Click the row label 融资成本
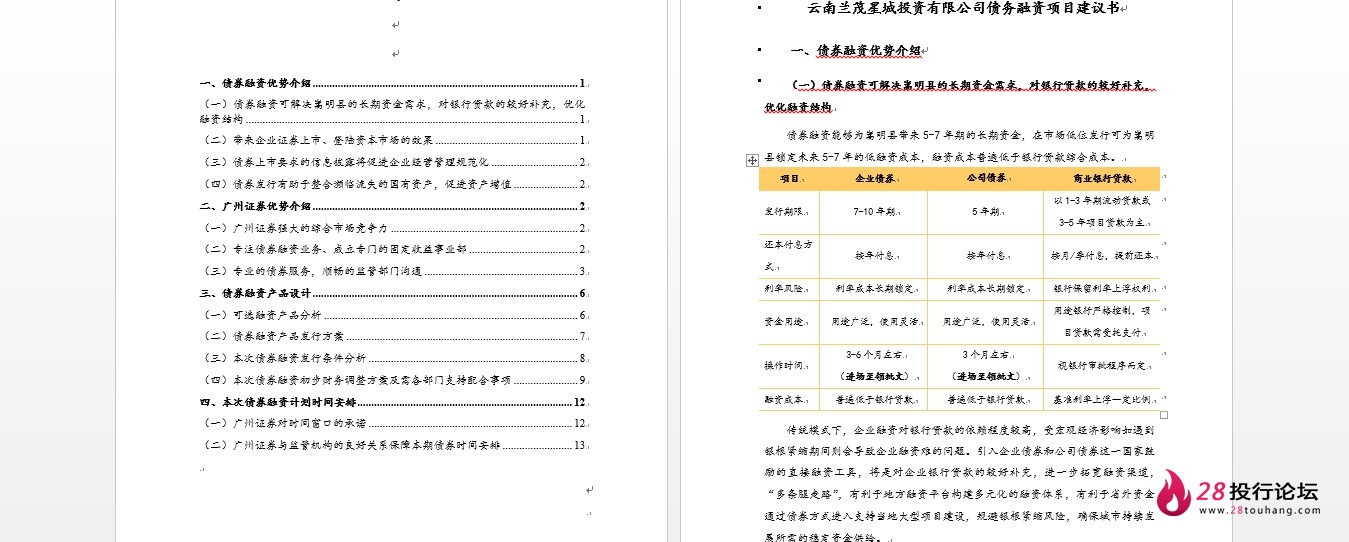 [x=787, y=399]
